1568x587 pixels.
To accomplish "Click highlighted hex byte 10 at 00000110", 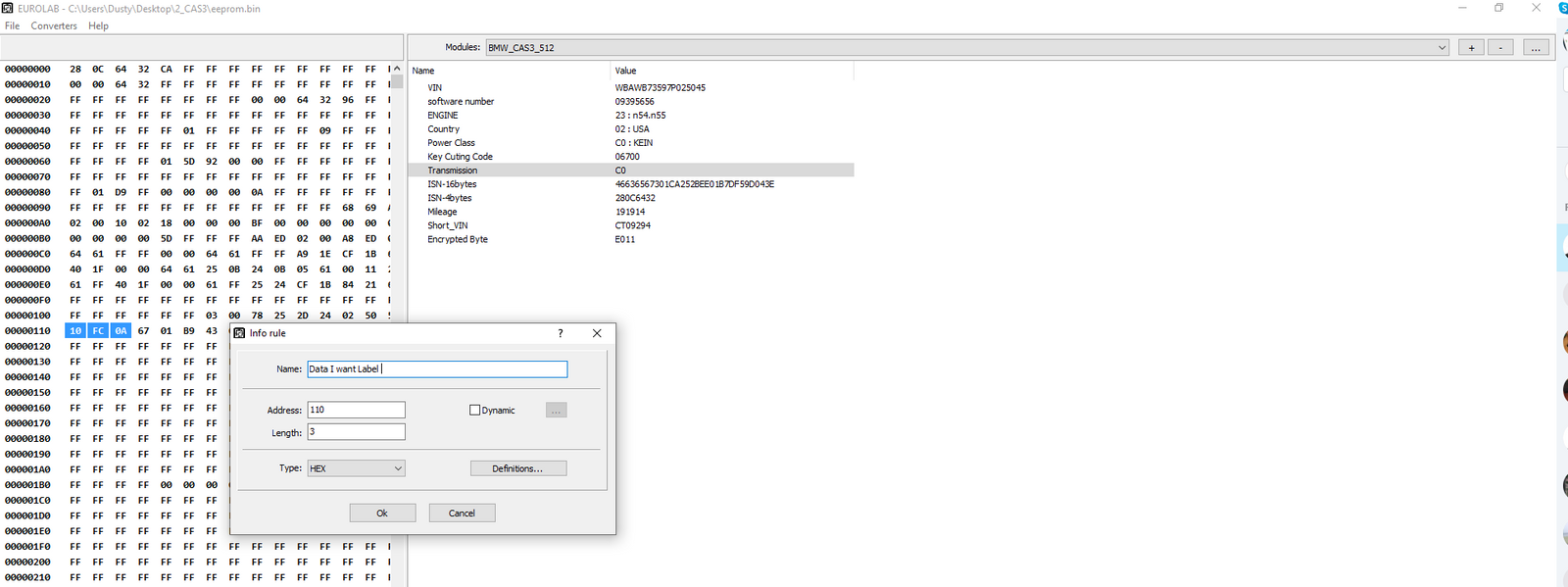I will point(75,330).
